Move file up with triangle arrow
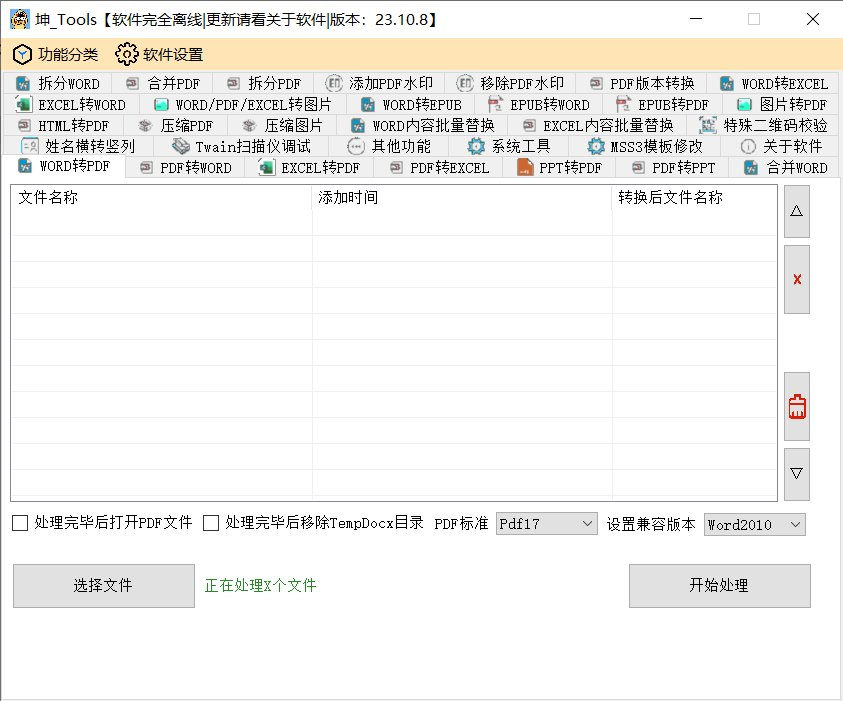The image size is (843, 701). [797, 211]
